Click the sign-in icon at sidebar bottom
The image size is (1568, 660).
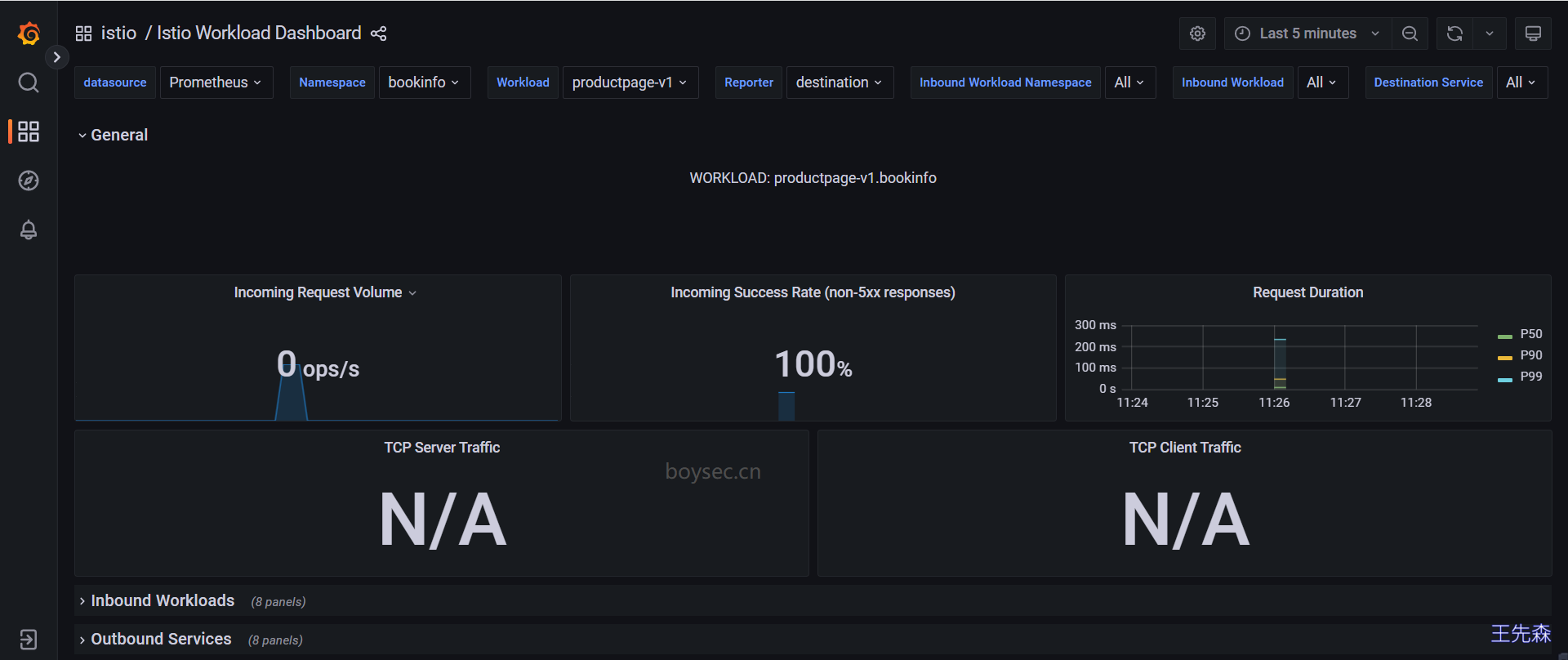tap(29, 639)
